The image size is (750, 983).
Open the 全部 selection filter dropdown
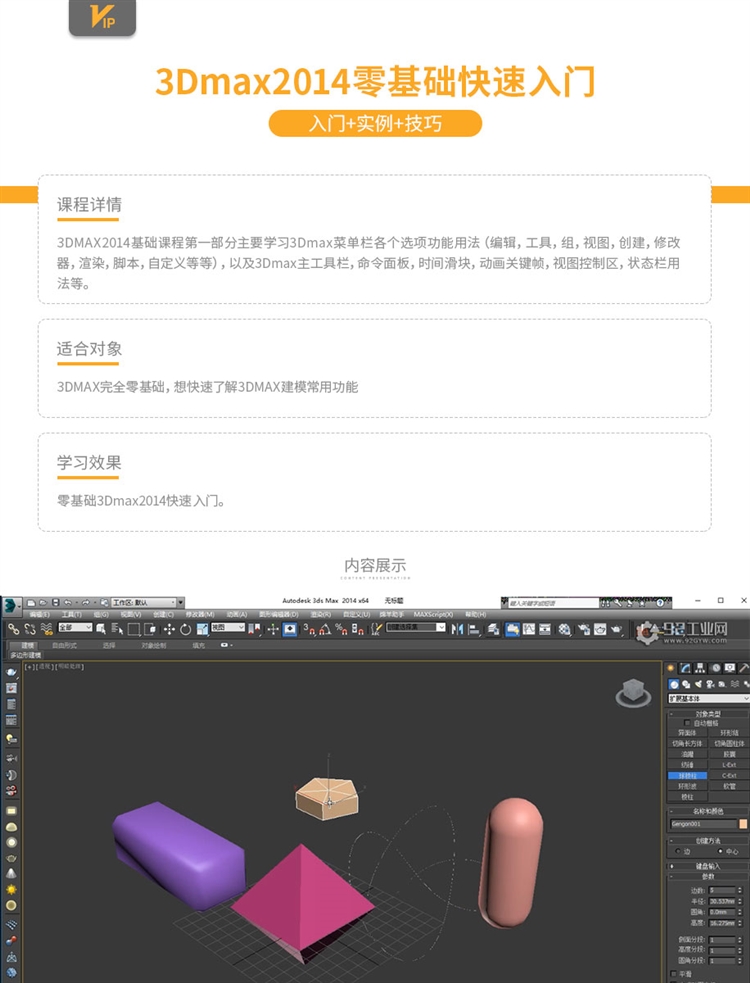click(75, 628)
